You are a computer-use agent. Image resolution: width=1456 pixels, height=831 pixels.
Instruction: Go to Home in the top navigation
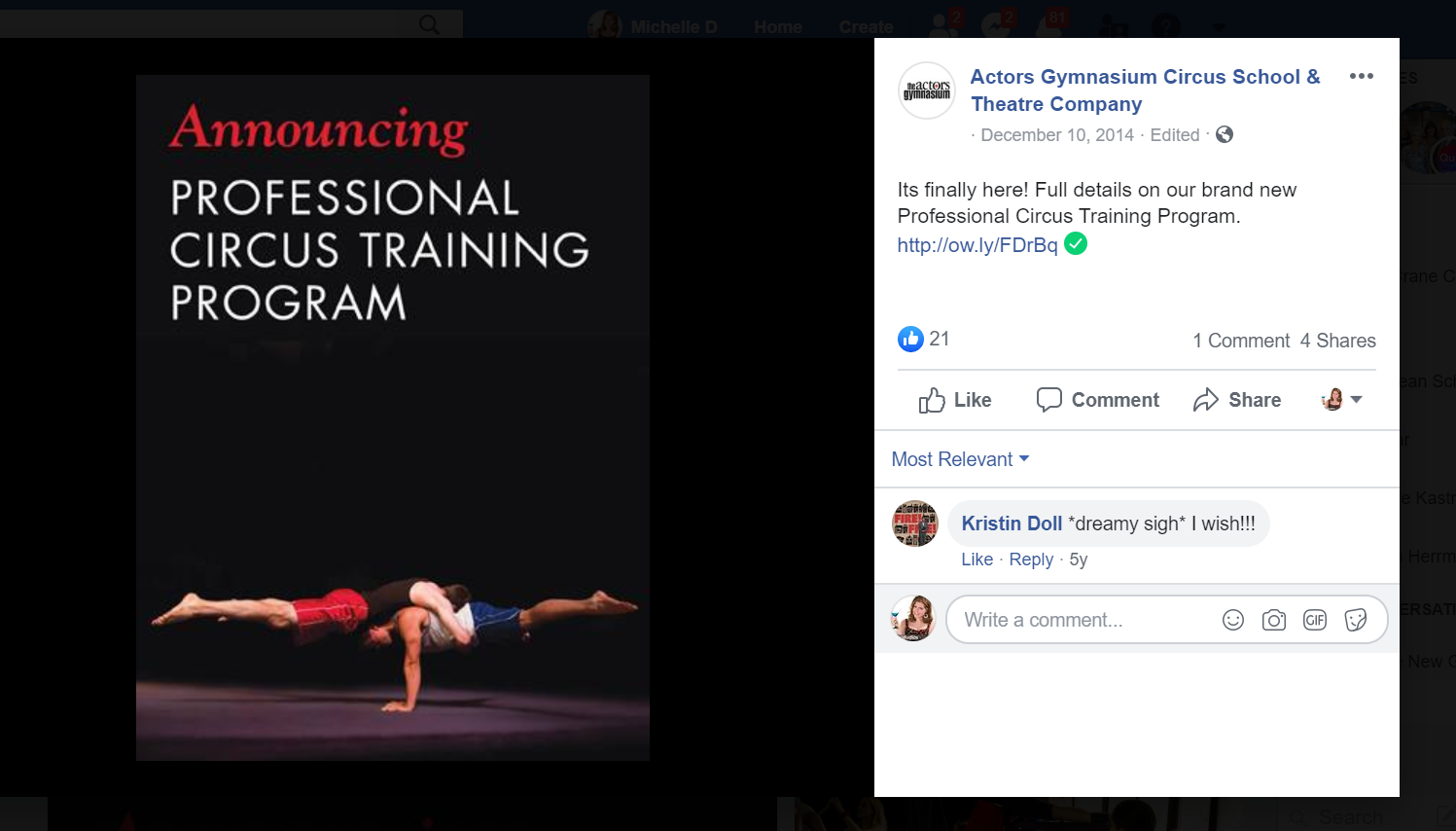[777, 27]
